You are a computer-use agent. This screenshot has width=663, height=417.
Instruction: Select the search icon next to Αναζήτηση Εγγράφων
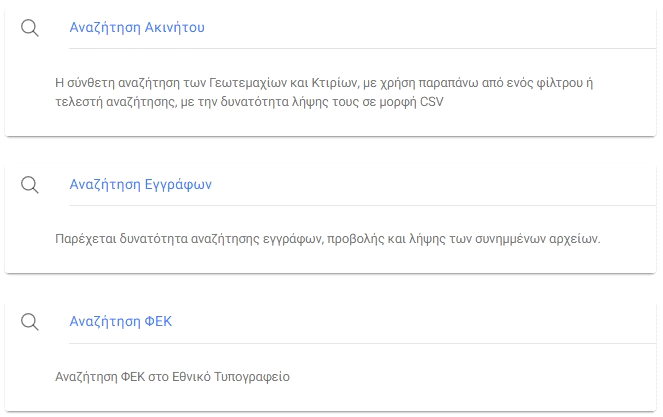(x=29, y=184)
